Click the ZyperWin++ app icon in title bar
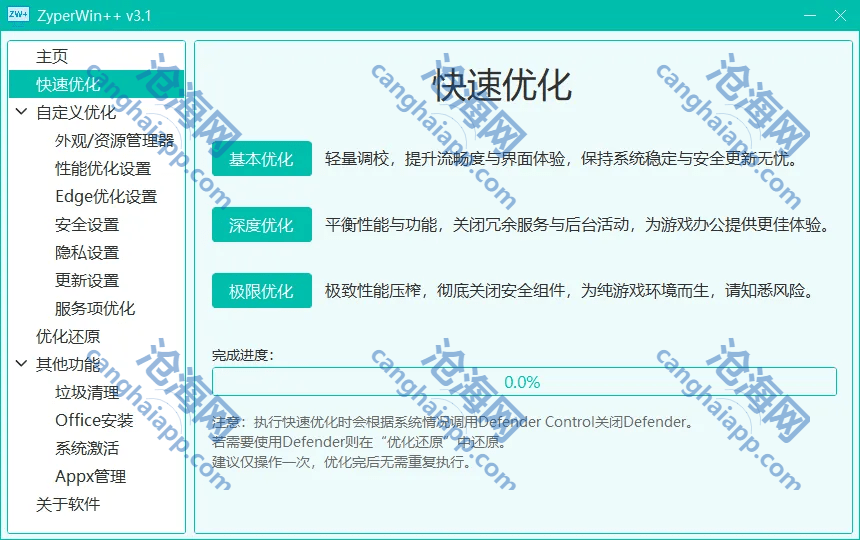 point(18,14)
